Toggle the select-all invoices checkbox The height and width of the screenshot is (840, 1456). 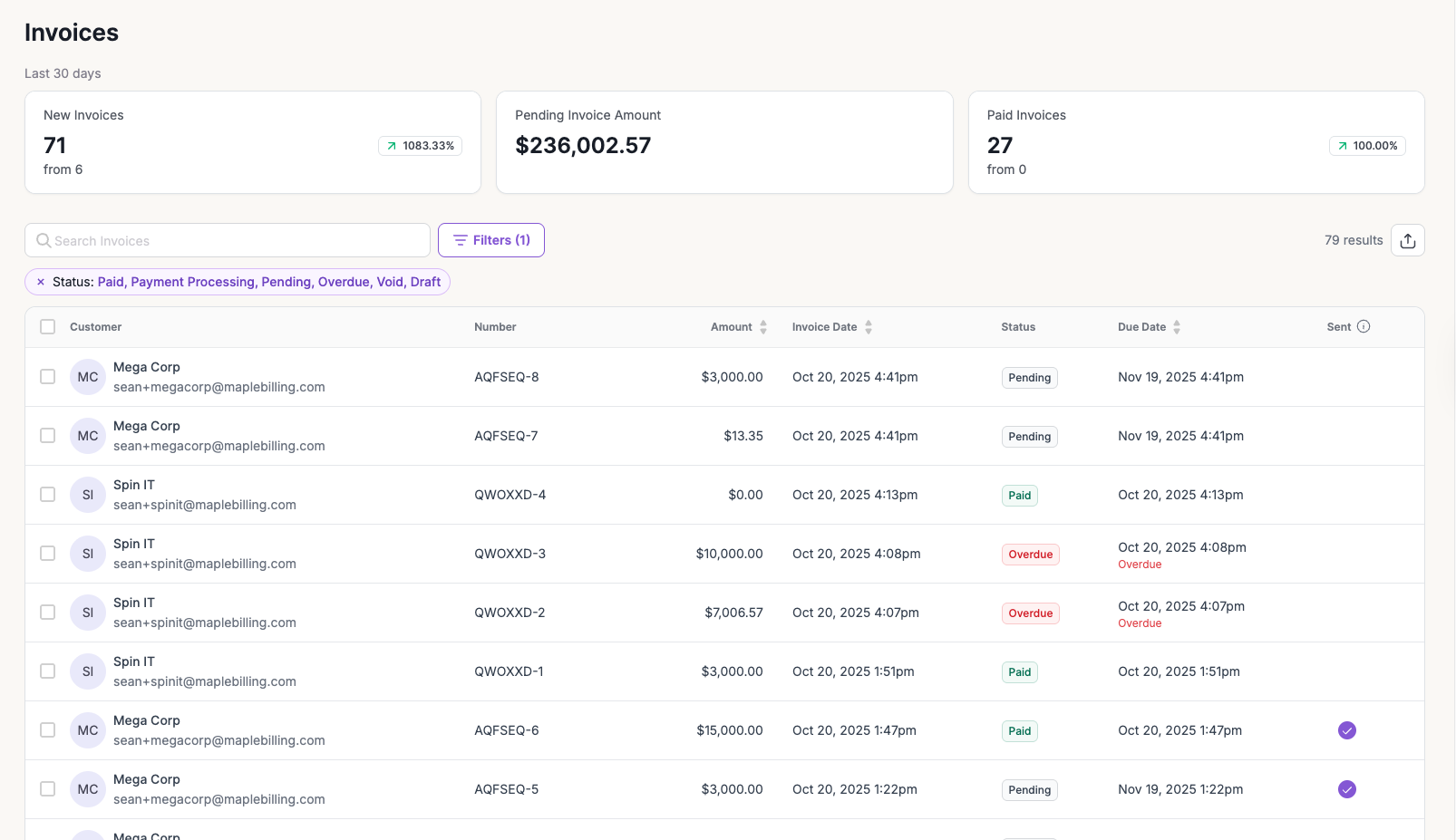tap(48, 327)
